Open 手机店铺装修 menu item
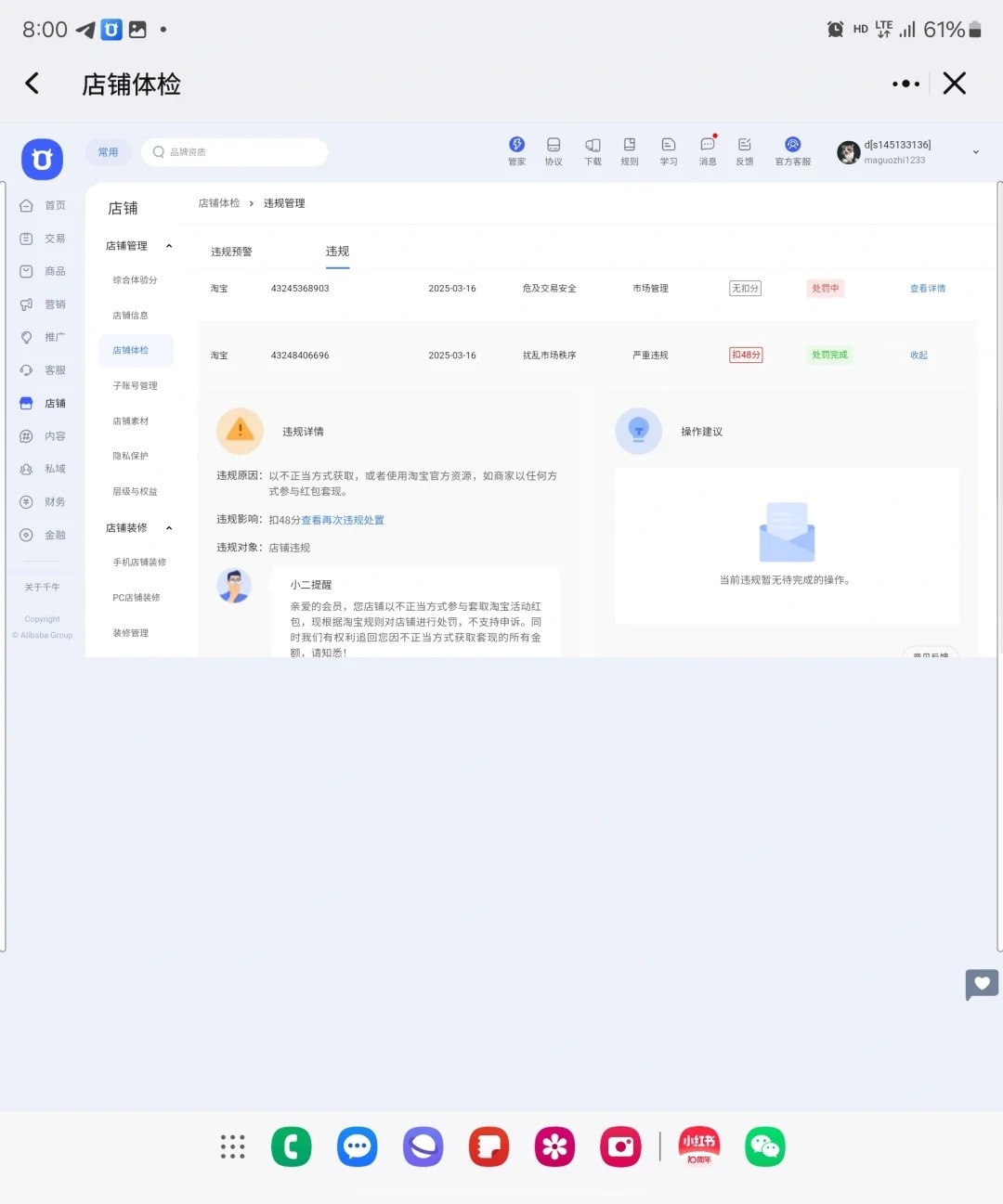 (x=139, y=563)
